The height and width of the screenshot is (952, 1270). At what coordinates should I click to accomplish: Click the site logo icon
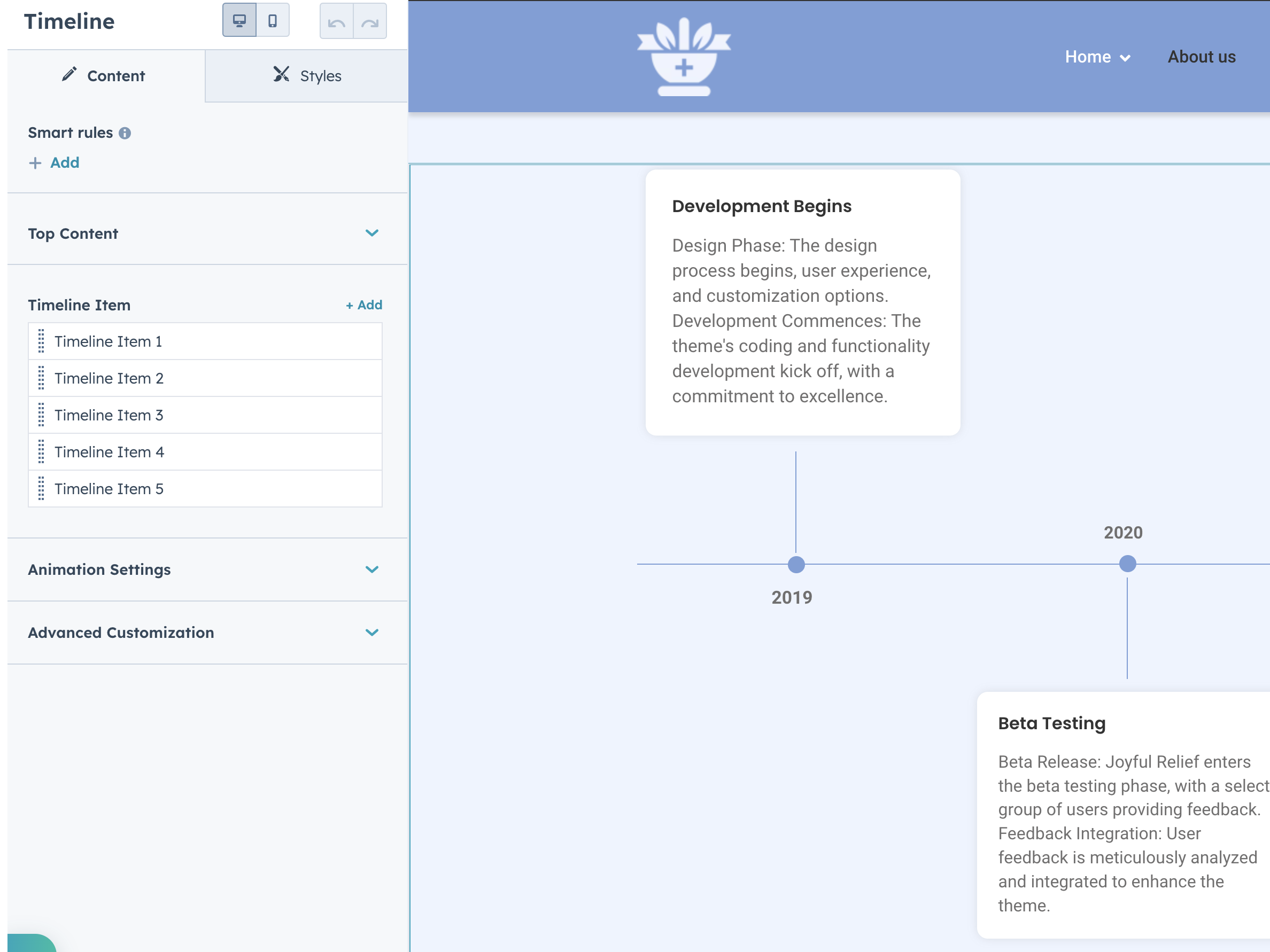[683, 57]
